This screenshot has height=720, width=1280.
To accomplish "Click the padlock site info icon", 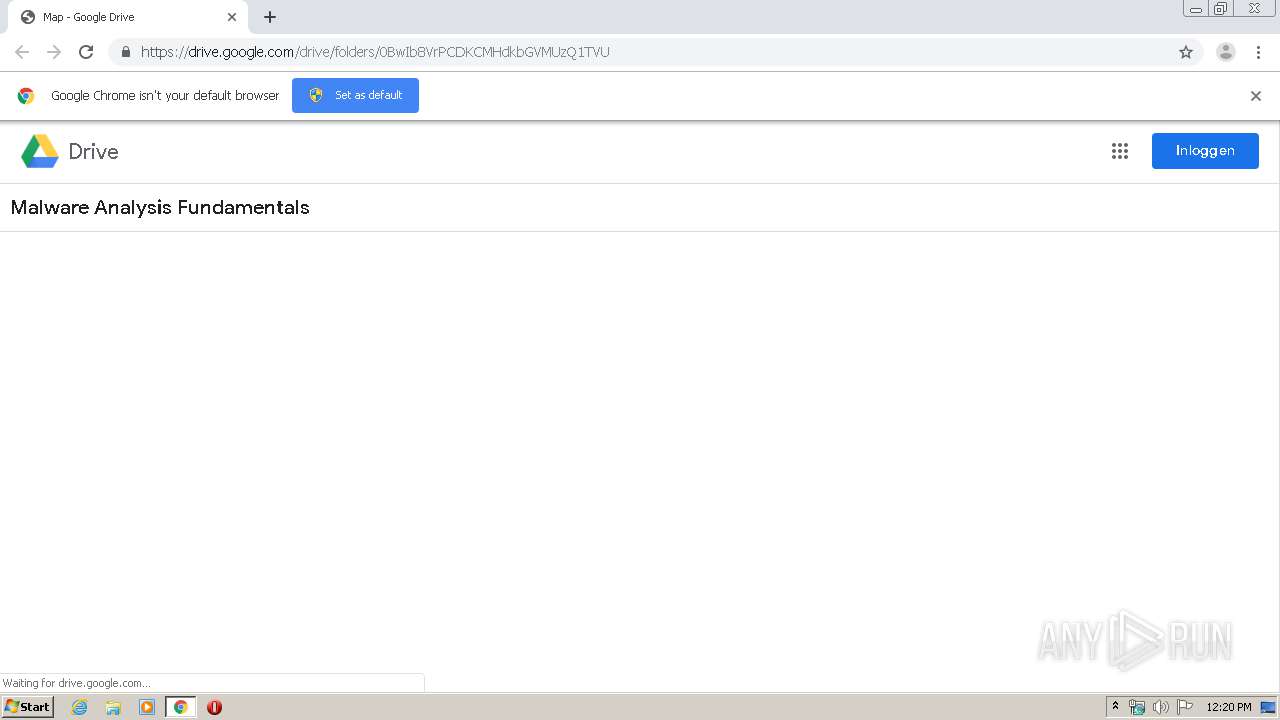I will click(126, 52).
